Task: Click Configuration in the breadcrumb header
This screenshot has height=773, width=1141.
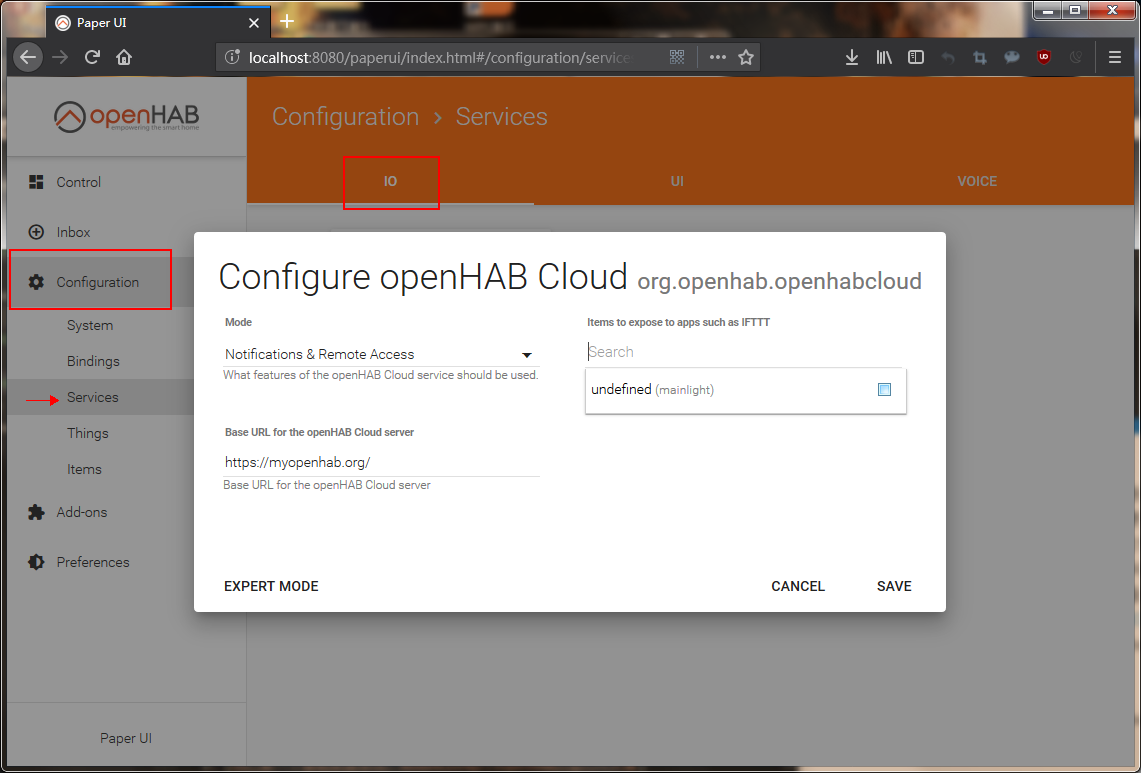Action: pos(346,116)
